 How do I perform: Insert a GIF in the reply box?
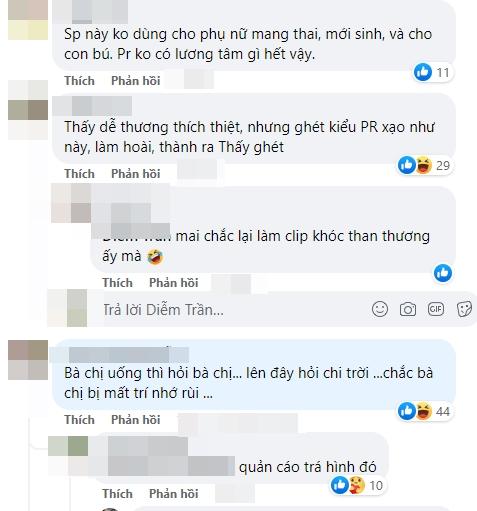[436, 309]
